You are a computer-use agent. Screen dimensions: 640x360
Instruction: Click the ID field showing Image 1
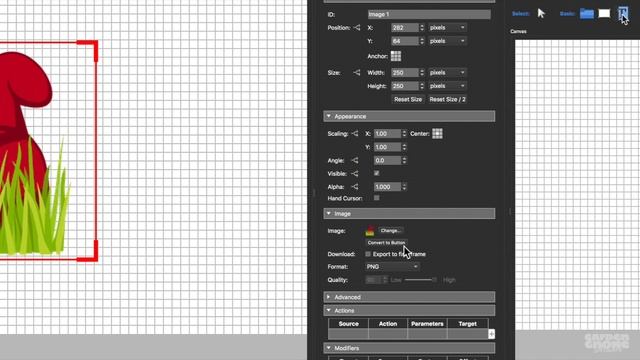[x=429, y=14]
